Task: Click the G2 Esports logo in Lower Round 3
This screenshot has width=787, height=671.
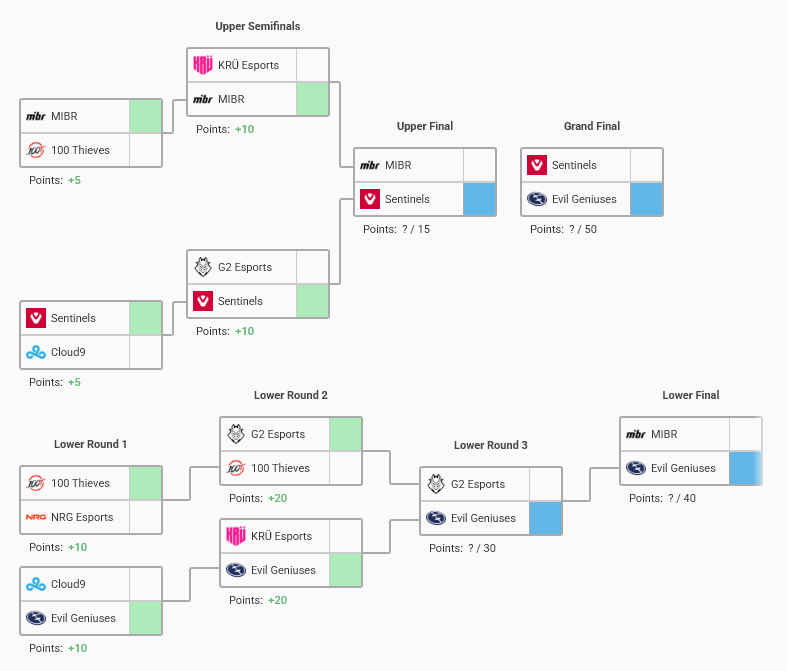Action: (436, 485)
